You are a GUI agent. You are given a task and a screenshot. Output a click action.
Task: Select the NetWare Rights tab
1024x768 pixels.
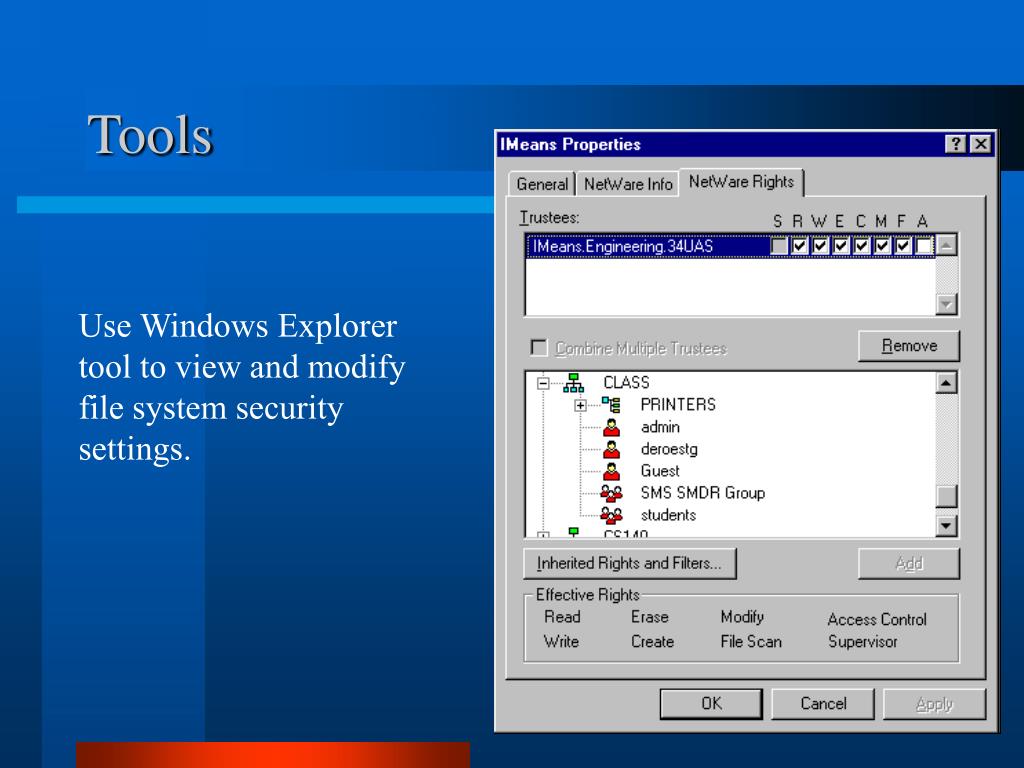(741, 182)
